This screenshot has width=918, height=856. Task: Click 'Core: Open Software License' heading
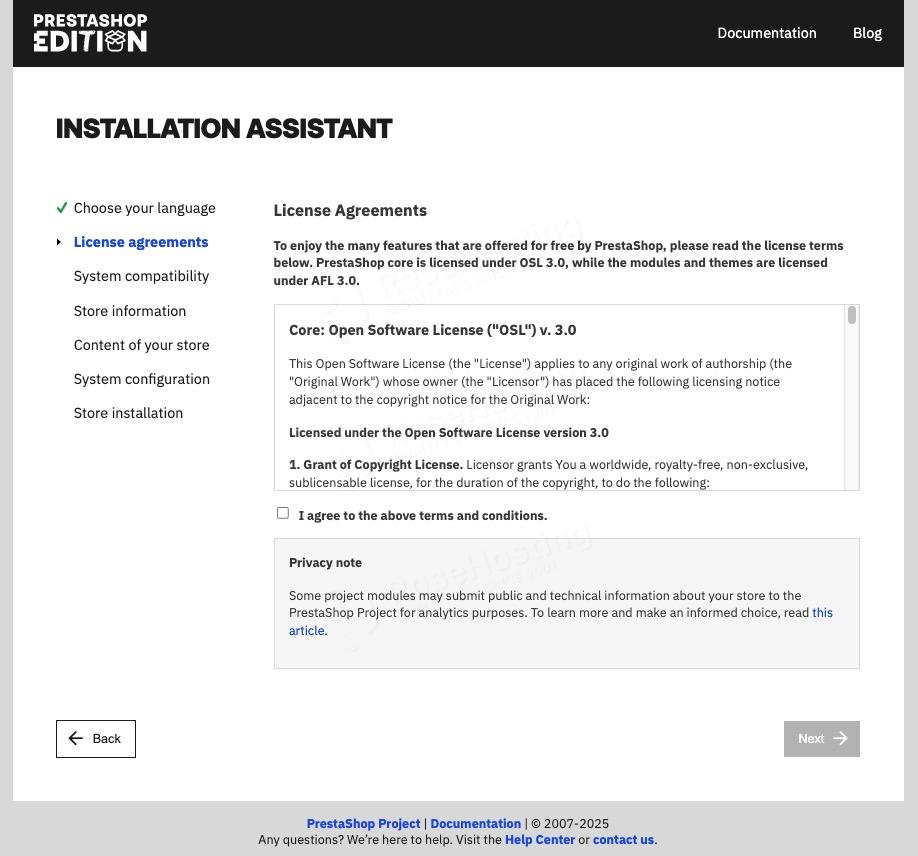[433, 330]
